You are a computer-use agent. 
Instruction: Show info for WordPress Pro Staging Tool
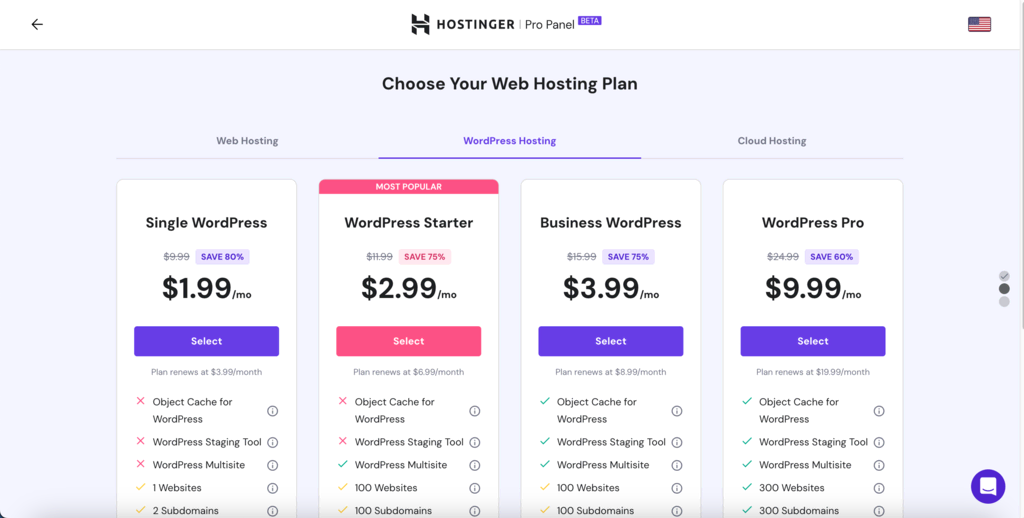pyautogui.click(x=879, y=442)
